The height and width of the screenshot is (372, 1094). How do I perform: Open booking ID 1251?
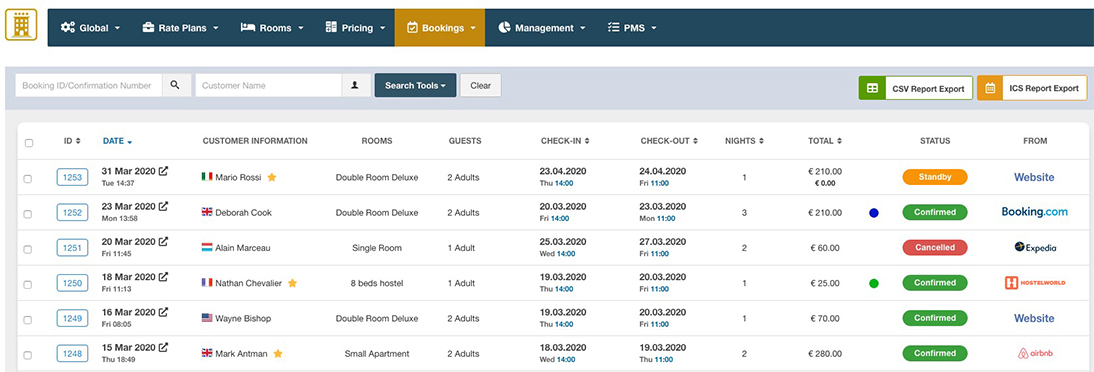(73, 248)
